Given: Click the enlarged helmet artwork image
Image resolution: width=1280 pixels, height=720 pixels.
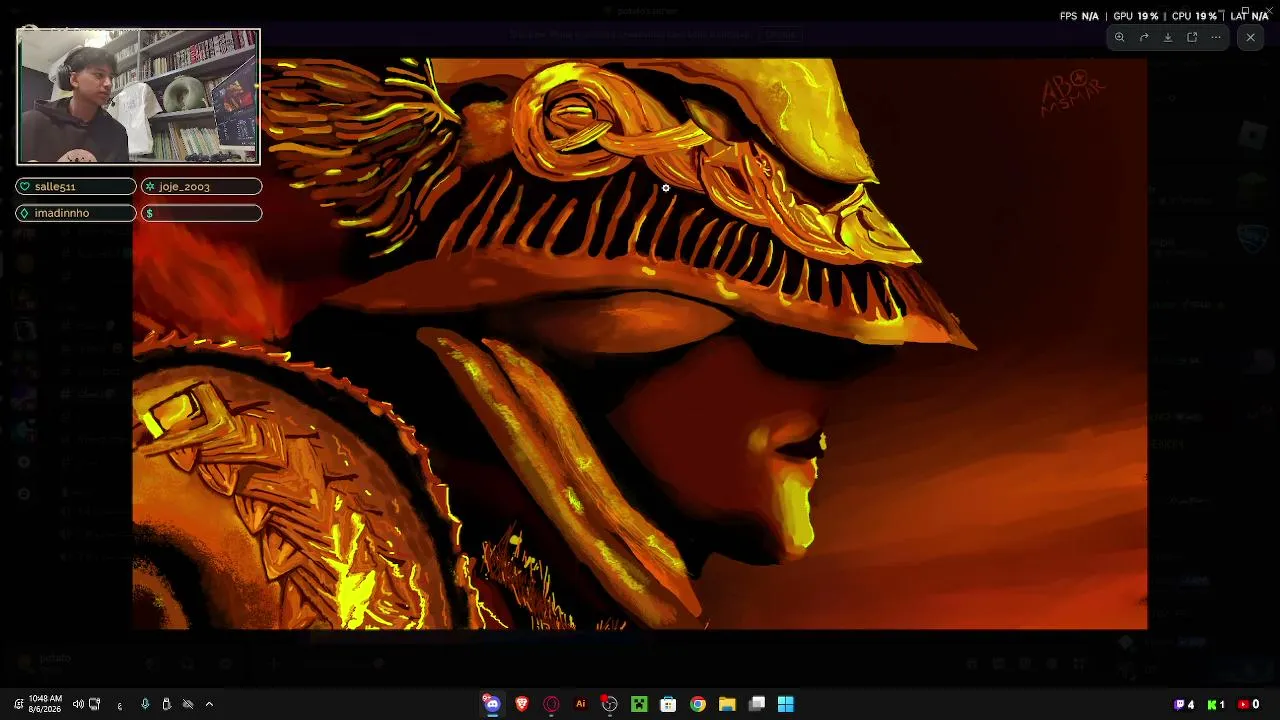Looking at the screenshot, I should pos(640,343).
